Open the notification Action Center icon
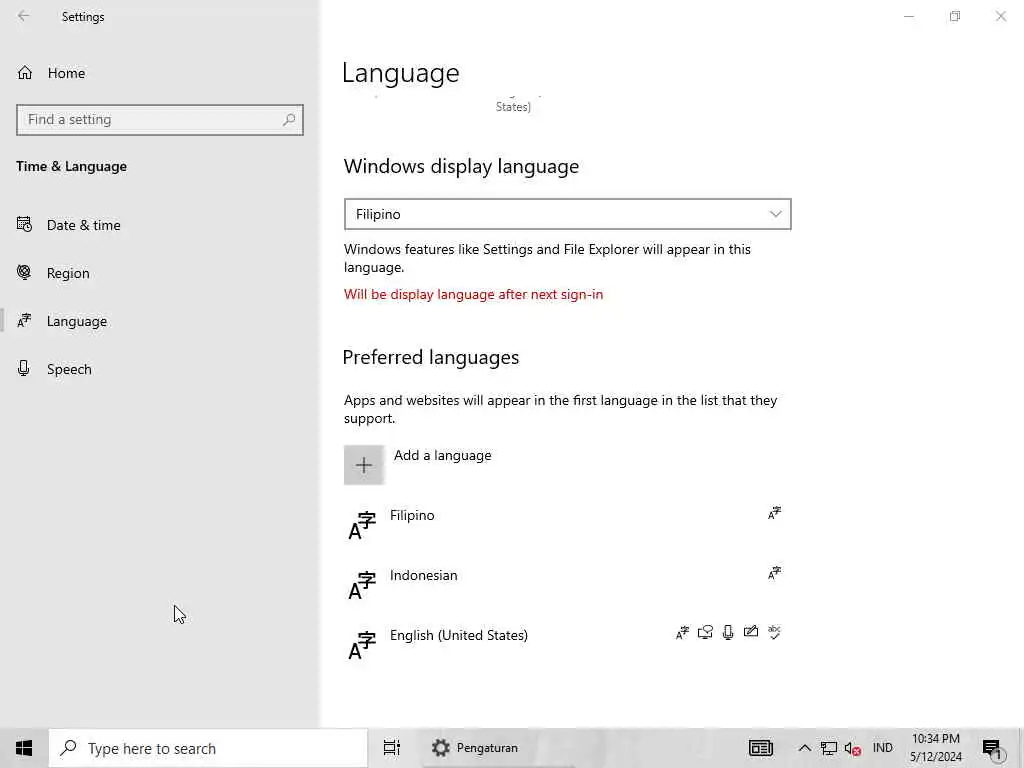 [993, 749]
